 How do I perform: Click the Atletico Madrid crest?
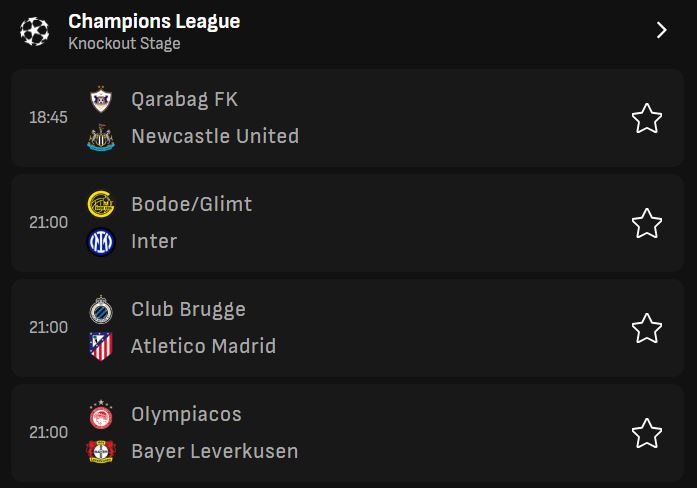pos(101,346)
